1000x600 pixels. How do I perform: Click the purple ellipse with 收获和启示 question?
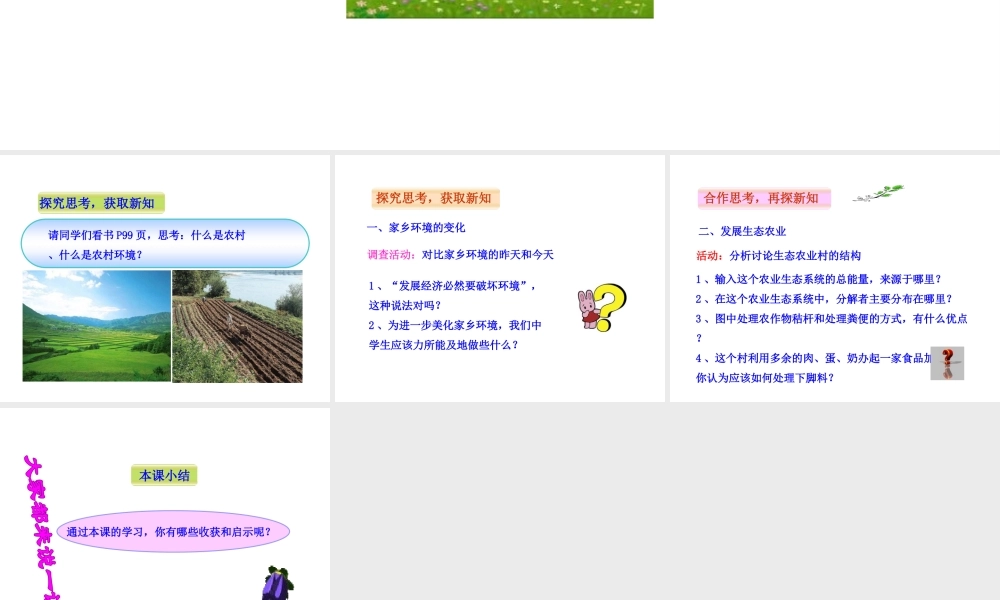(x=173, y=532)
